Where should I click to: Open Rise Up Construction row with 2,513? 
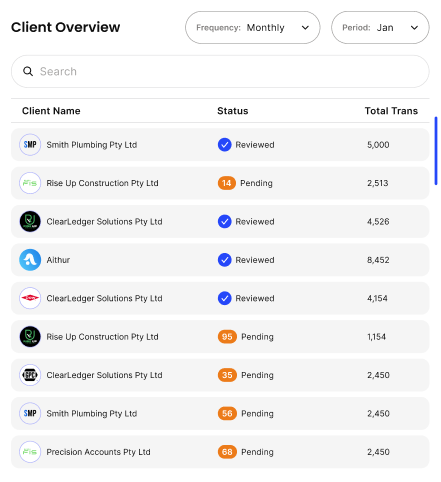coord(220,183)
